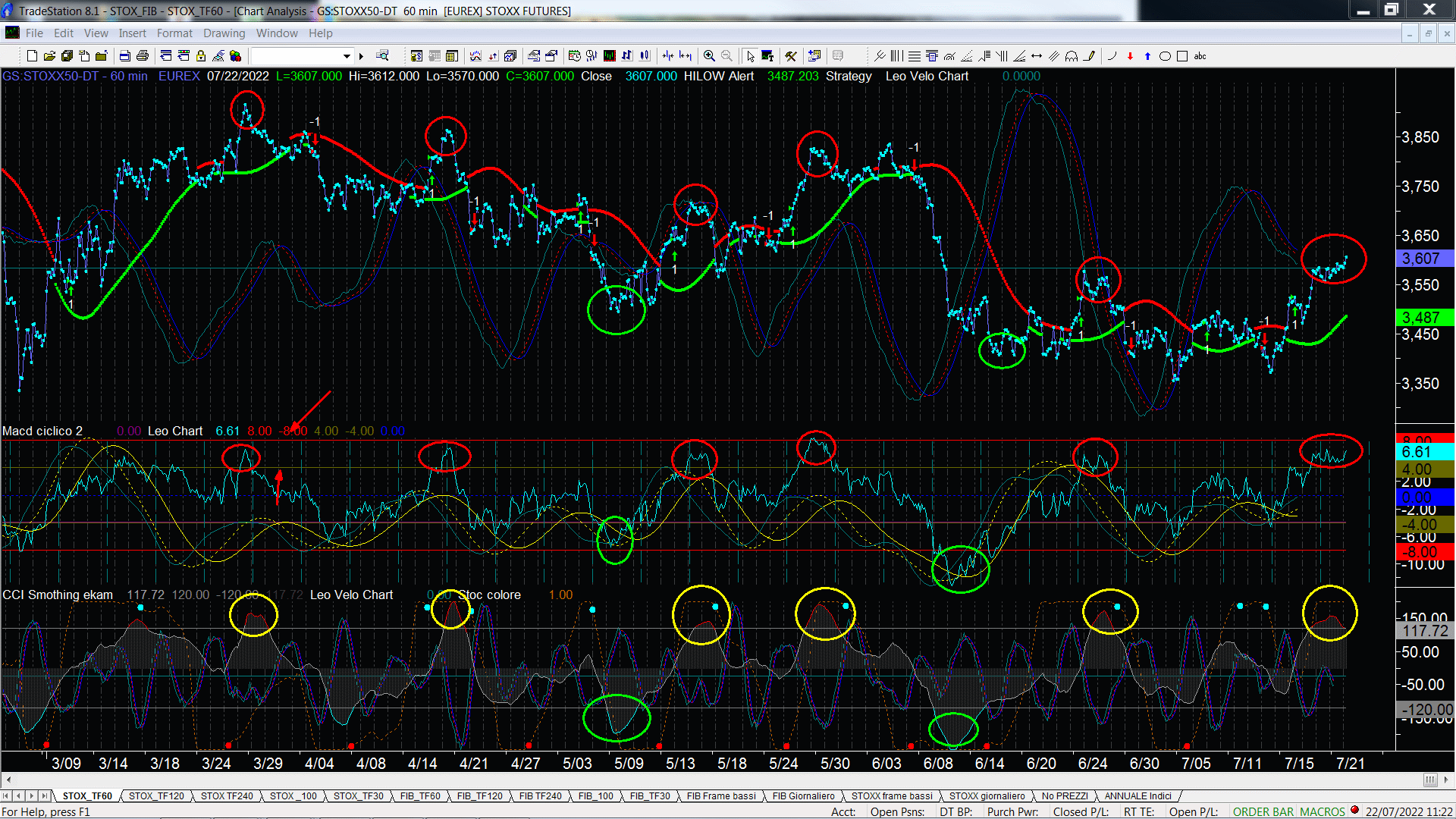Select the horizontal double-arrow drawing tool

[1037, 56]
